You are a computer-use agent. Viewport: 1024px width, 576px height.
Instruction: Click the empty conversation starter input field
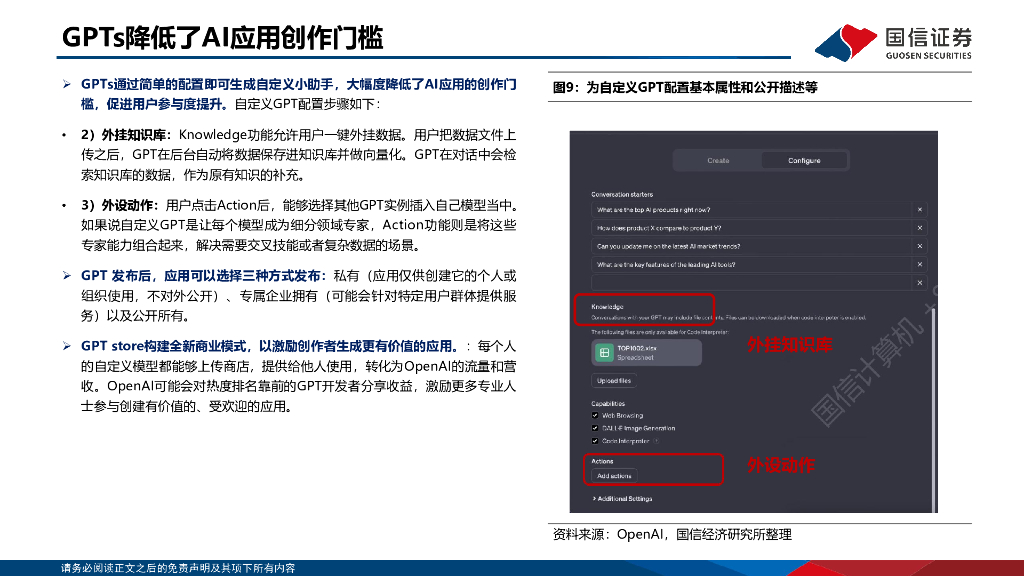pos(750,282)
